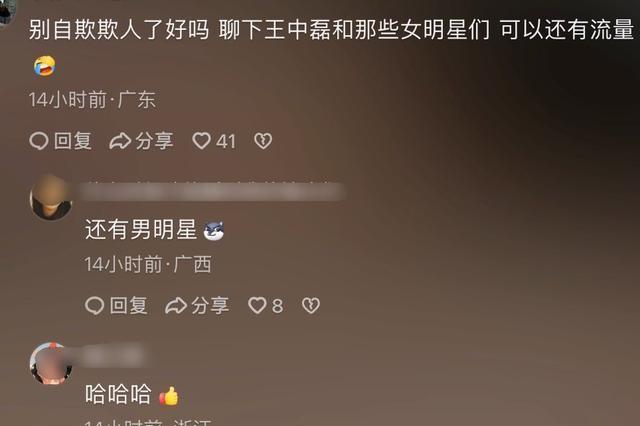Screen dimensions: 640x426
Task: Select the comment text 还有男明星
Action: pyautogui.click(x=141, y=230)
